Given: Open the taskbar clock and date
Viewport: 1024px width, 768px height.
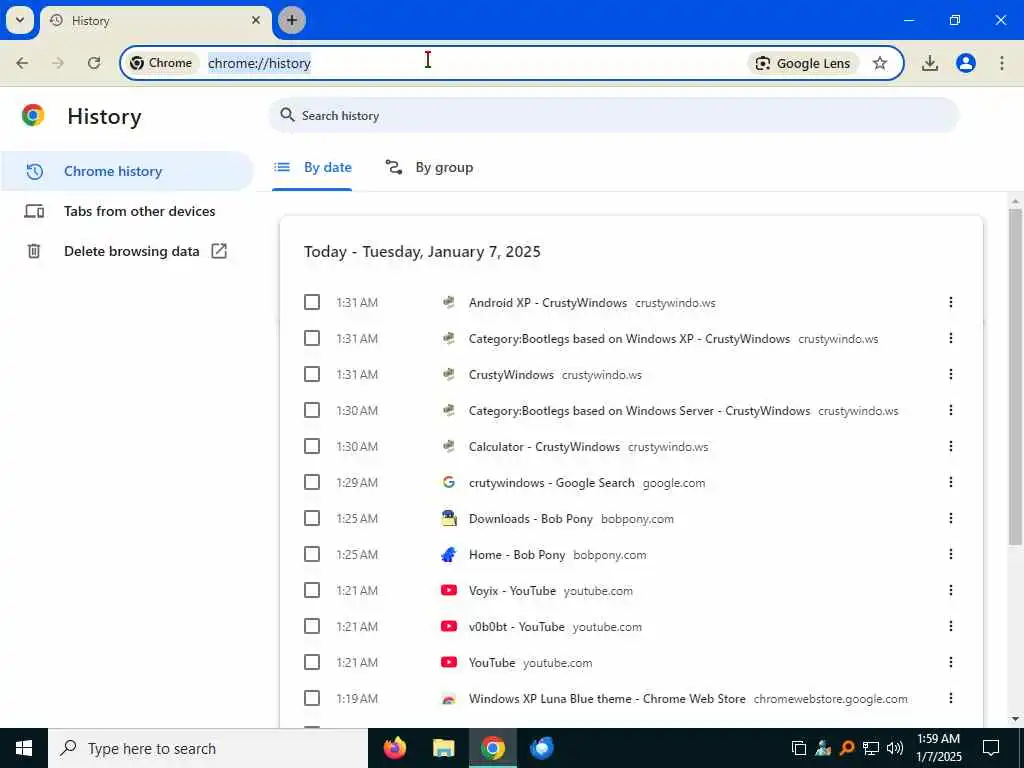Looking at the screenshot, I should (939, 748).
